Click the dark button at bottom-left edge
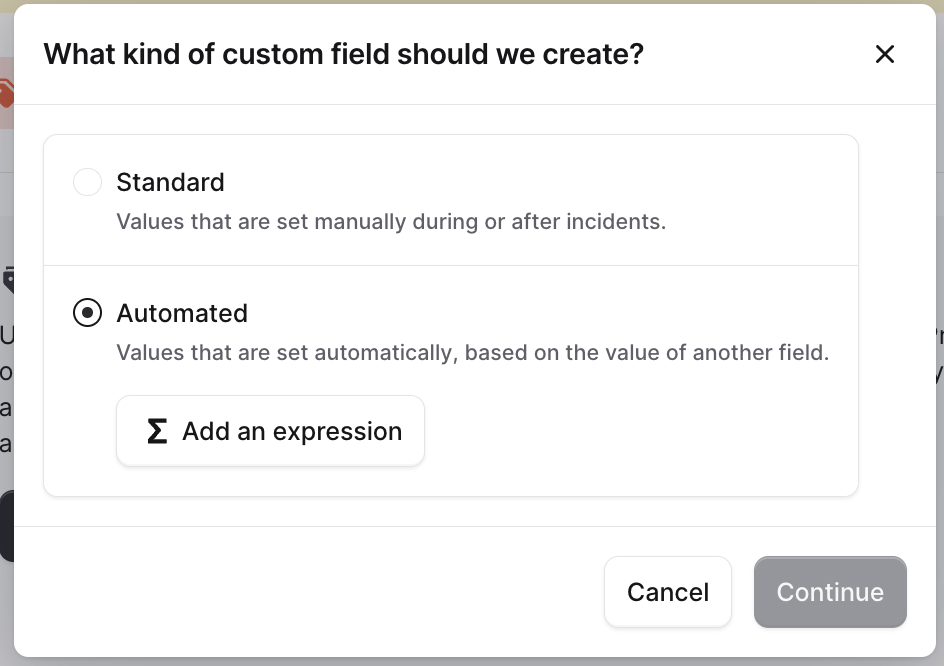Image resolution: width=944 pixels, height=666 pixels. (x=5, y=526)
